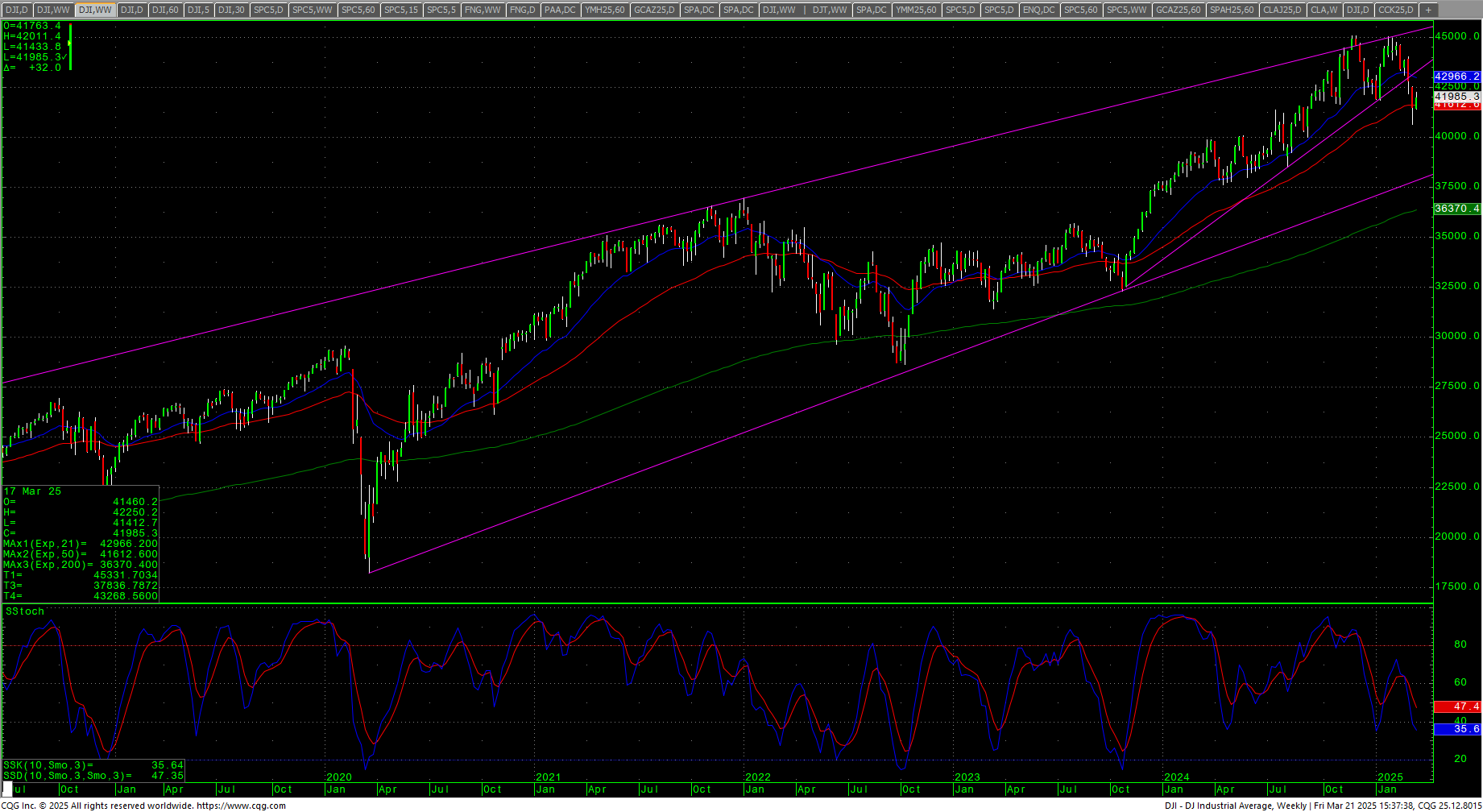Open the SPC5,15 chart tab
This screenshot has width=1483, height=812.
400,10
